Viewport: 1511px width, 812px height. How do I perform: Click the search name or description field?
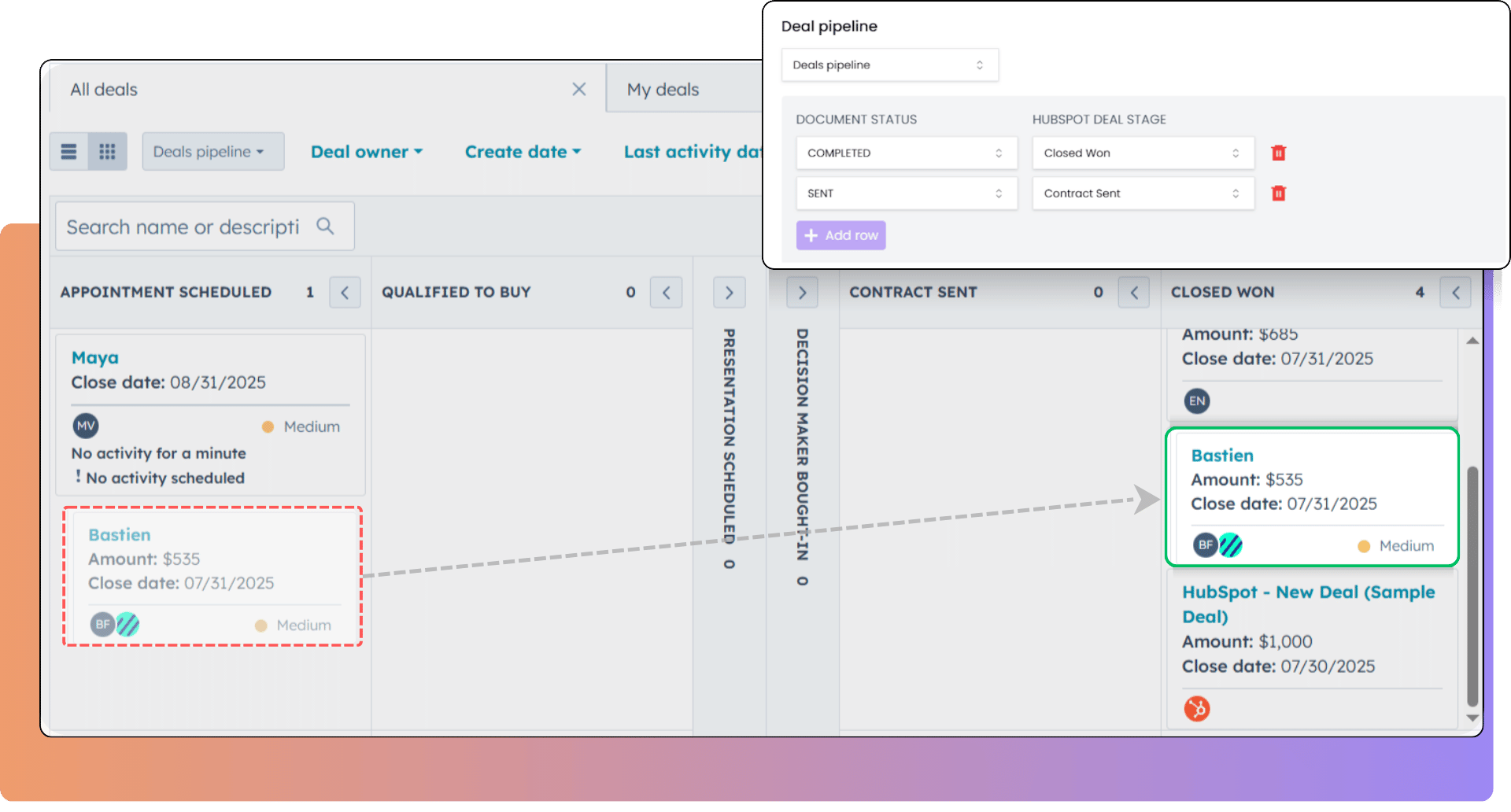pyautogui.click(x=183, y=227)
